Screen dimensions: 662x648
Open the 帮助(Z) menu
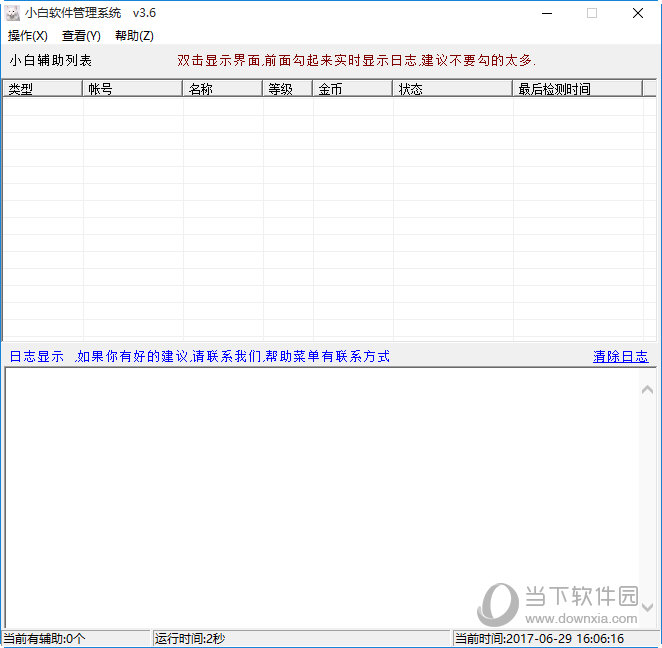pos(134,36)
